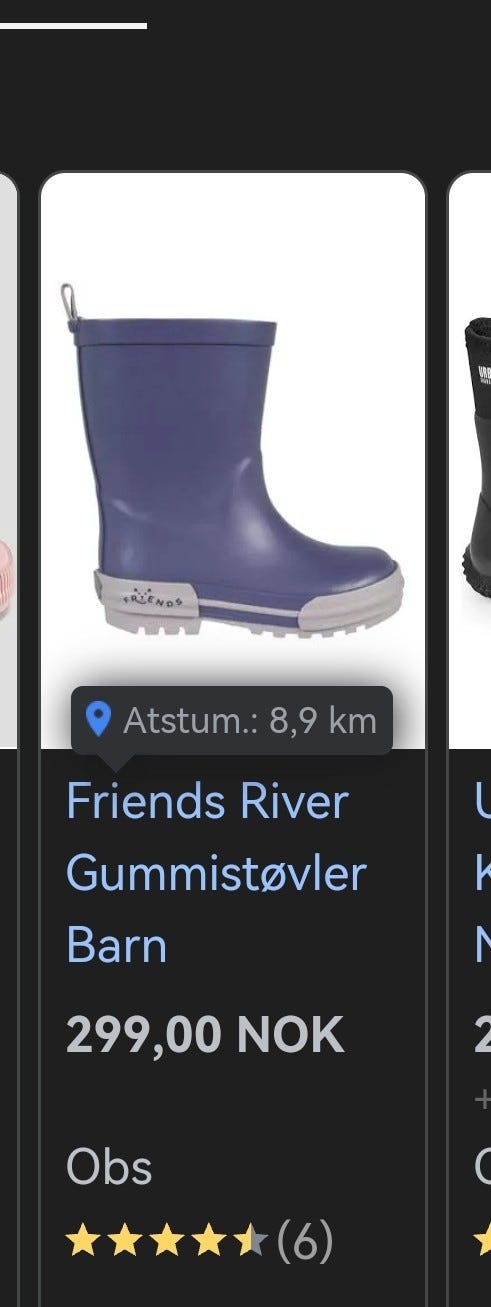Open the Obs store name
The height and width of the screenshot is (1307, 491).
109,1167
